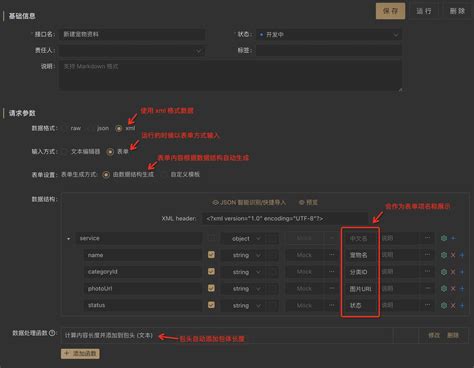
Task: Choose 文本编辑器 input method radio
Action: (x=65, y=152)
